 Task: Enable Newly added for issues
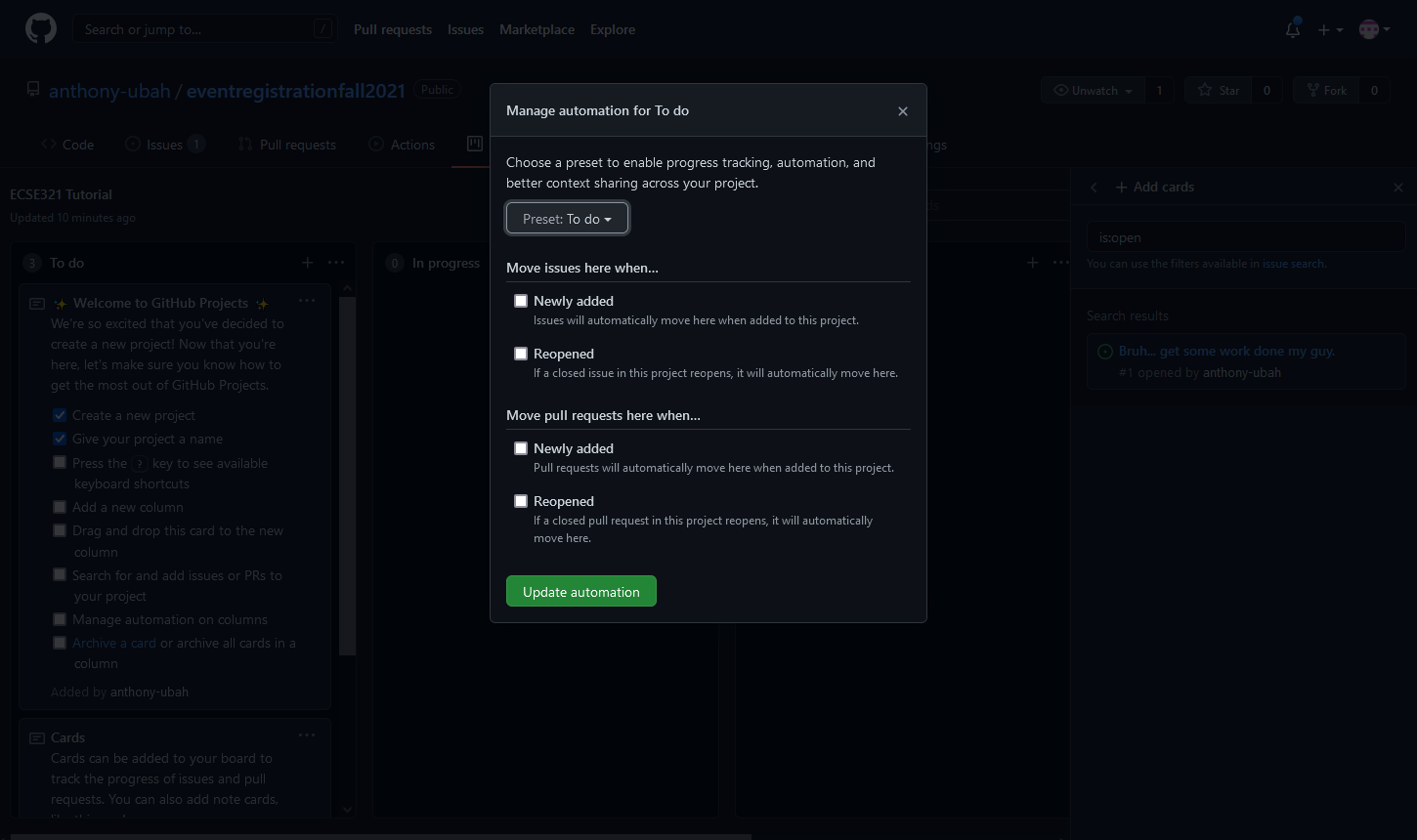click(x=521, y=301)
